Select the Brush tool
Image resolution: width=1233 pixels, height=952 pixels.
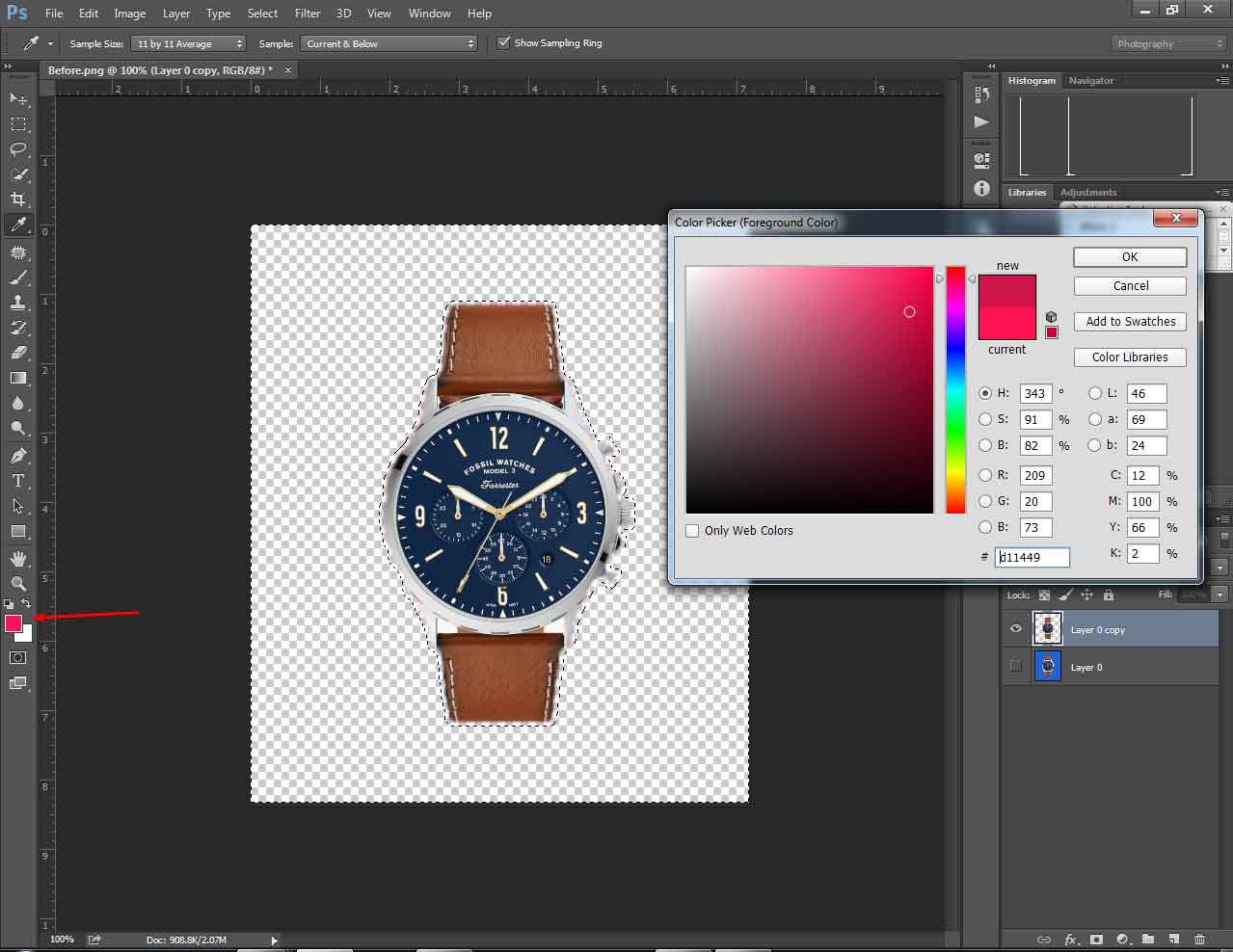pyautogui.click(x=17, y=276)
